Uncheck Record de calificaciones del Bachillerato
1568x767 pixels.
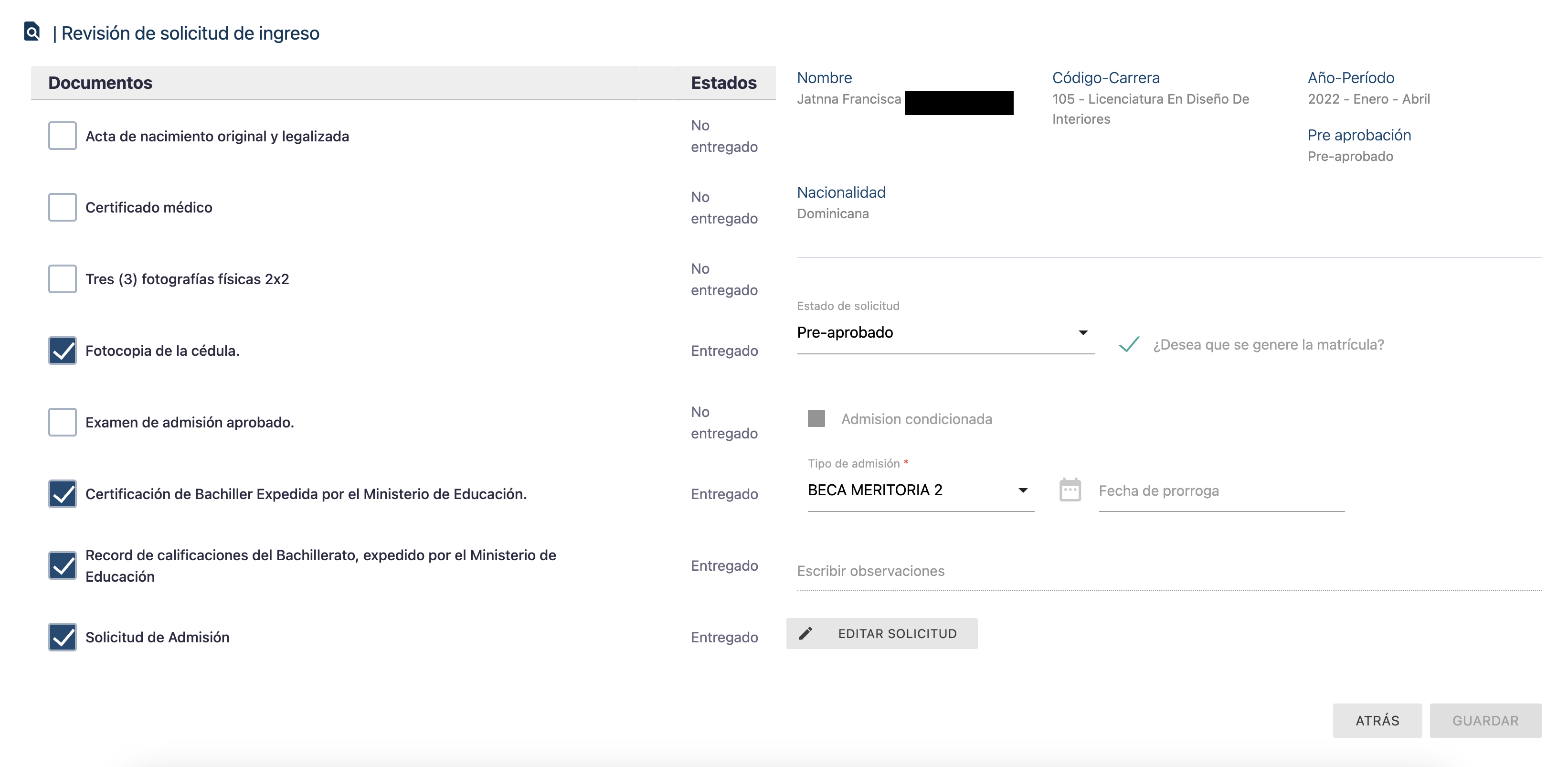62,565
